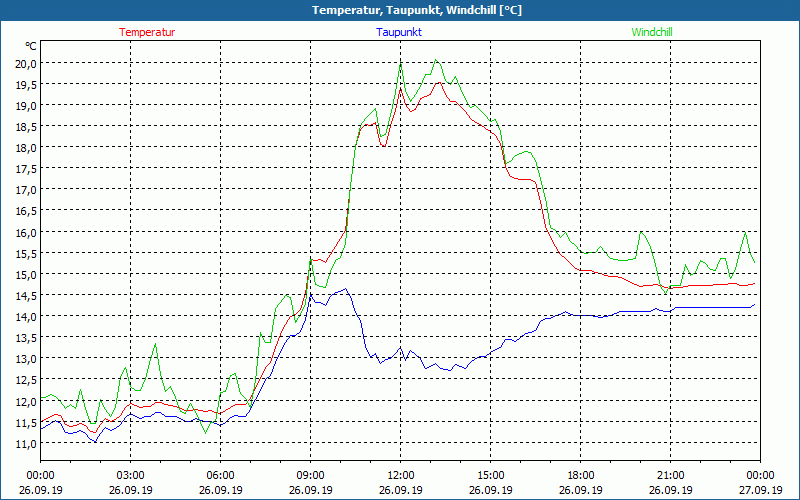Click the 14,5 y-axis value
Screen dimensions: 800x500
point(25,296)
